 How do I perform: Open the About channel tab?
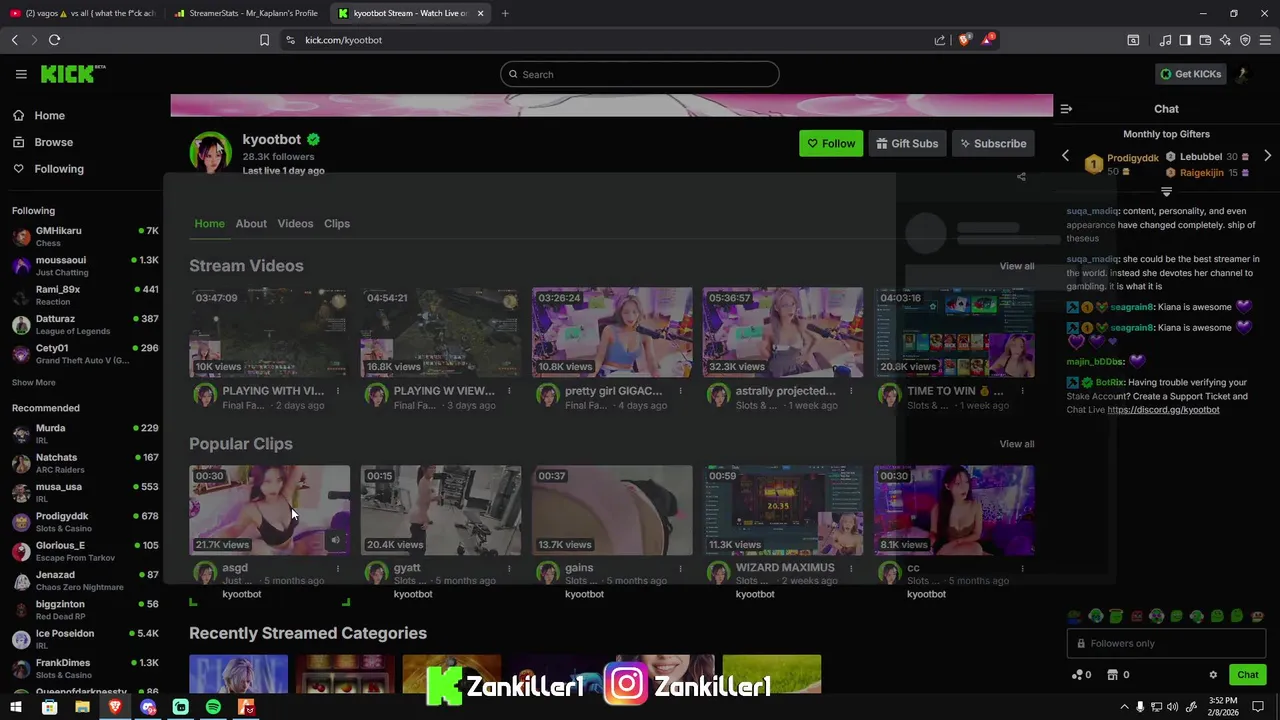(251, 223)
